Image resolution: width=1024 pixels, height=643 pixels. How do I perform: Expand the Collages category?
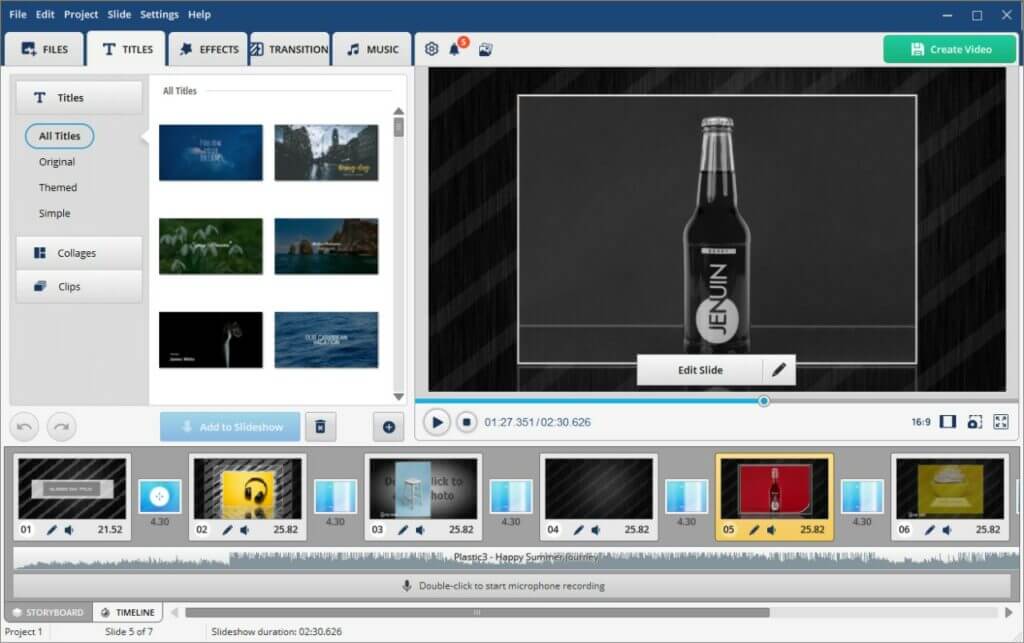pos(79,252)
